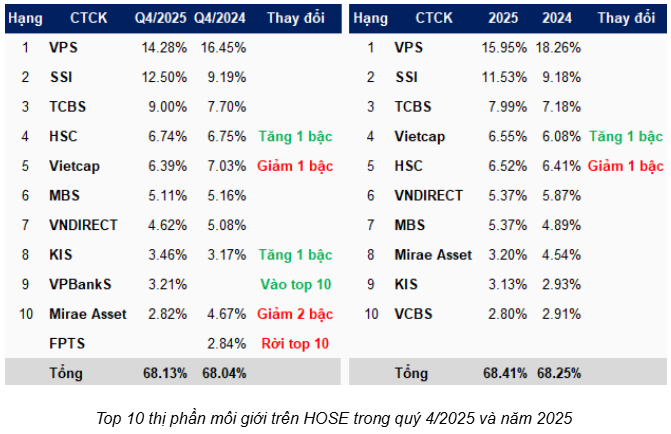Click the italic caption below the tables

[336, 417]
